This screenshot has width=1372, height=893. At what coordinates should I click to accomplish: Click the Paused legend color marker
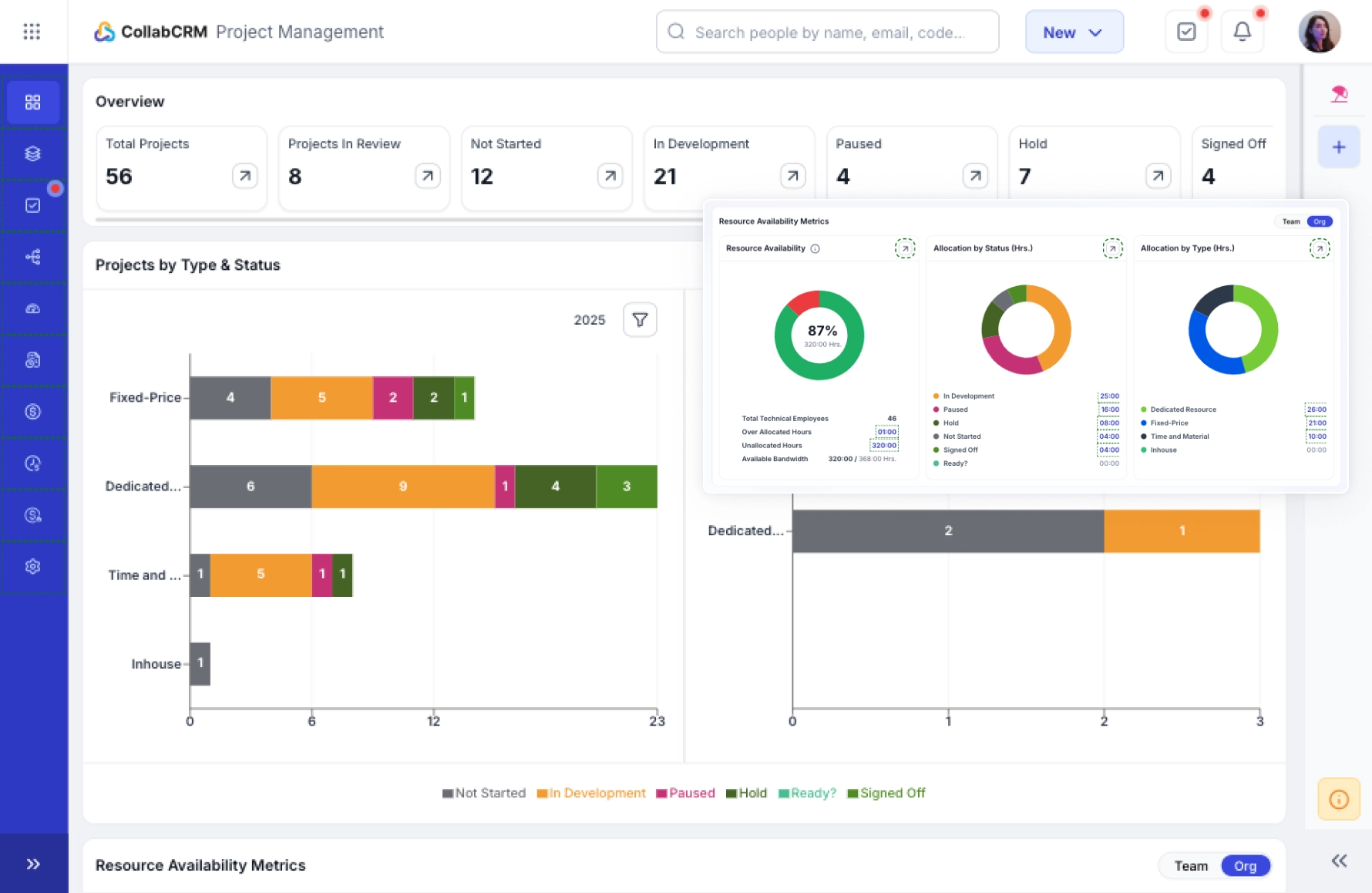coord(660,793)
